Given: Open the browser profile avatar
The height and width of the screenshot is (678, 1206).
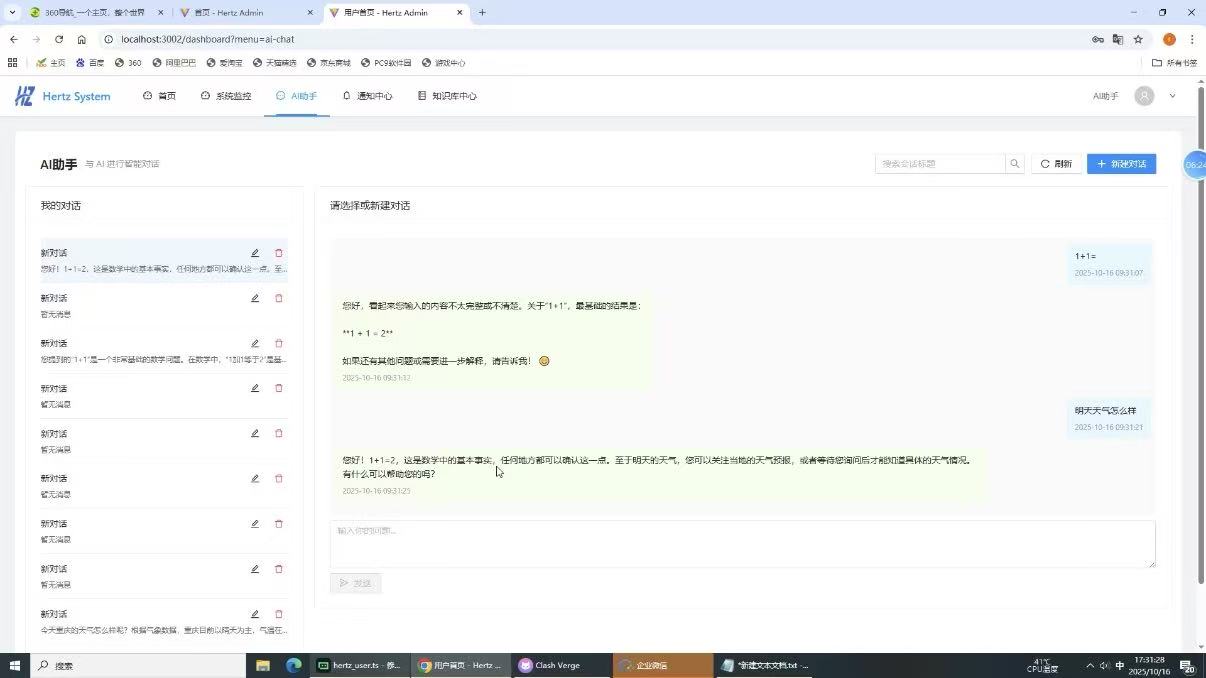Looking at the screenshot, I should pos(1169,39).
